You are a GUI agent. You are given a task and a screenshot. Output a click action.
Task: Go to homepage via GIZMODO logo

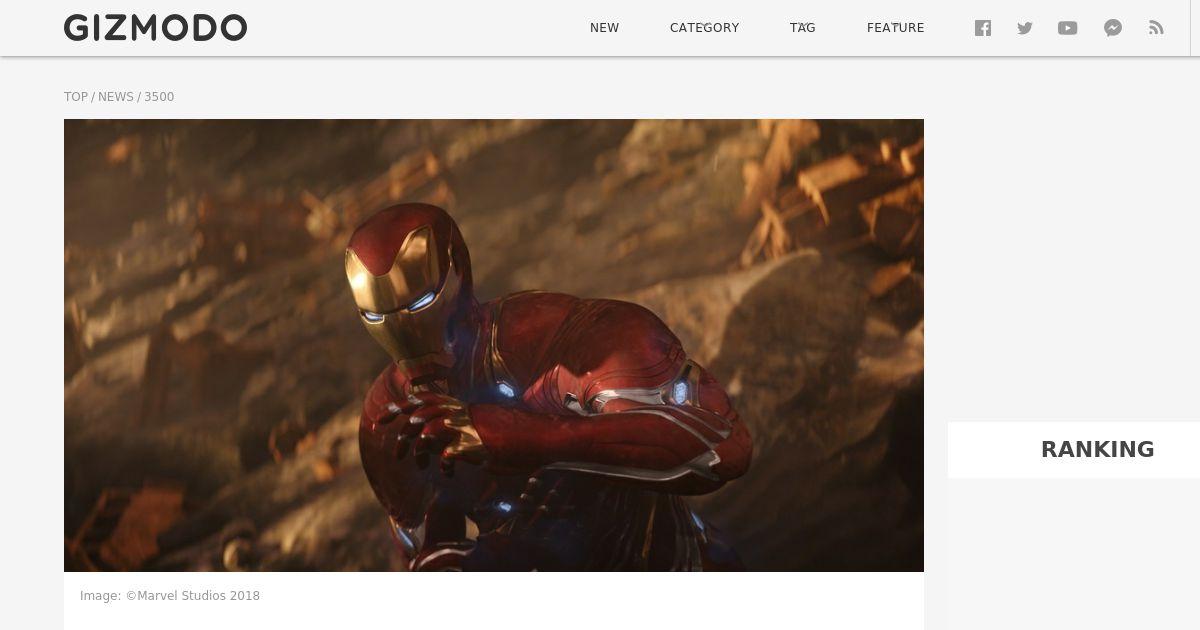[x=156, y=28]
